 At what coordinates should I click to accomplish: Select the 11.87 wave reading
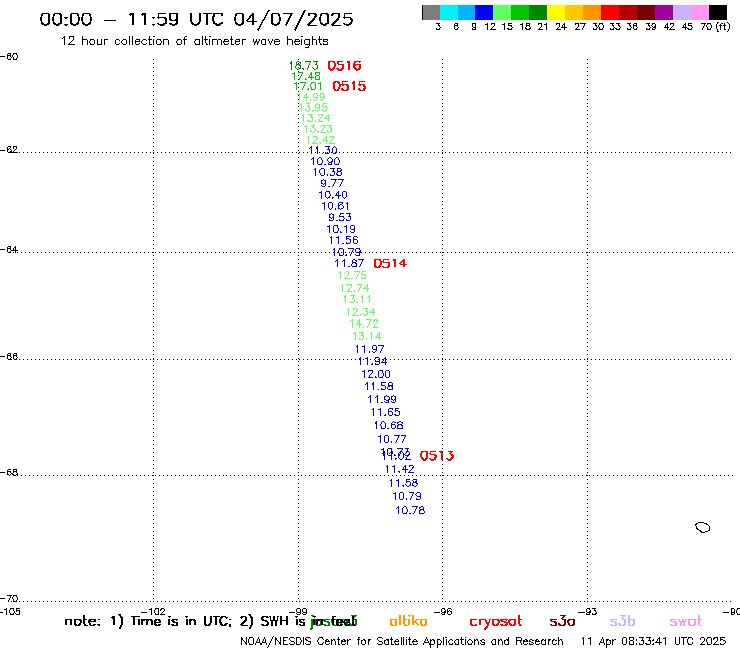349,263
